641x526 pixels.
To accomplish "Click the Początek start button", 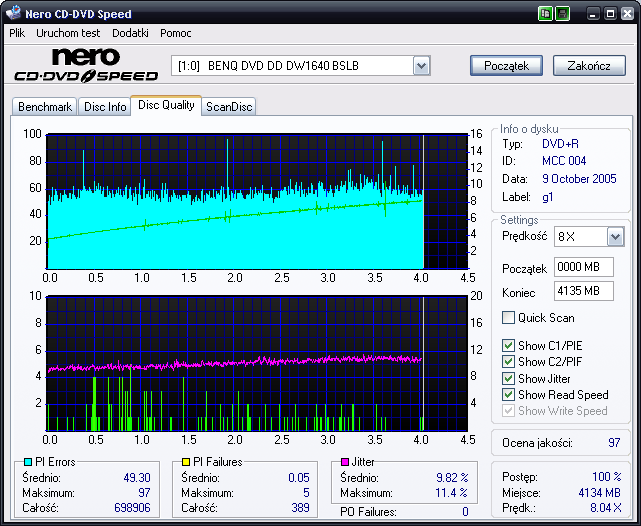I will pyautogui.click(x=507, y=66).
